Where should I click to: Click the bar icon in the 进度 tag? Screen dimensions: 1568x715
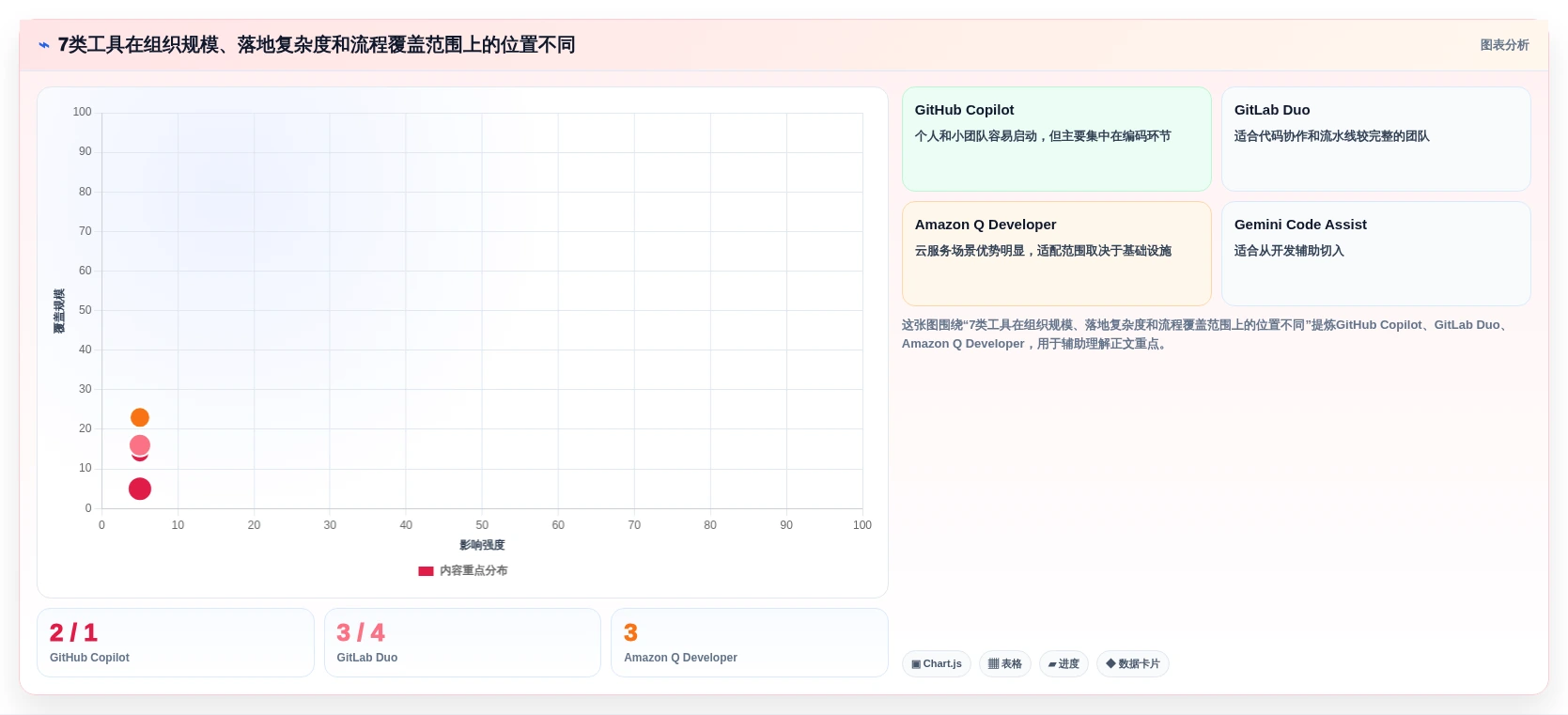[1052, 664]
